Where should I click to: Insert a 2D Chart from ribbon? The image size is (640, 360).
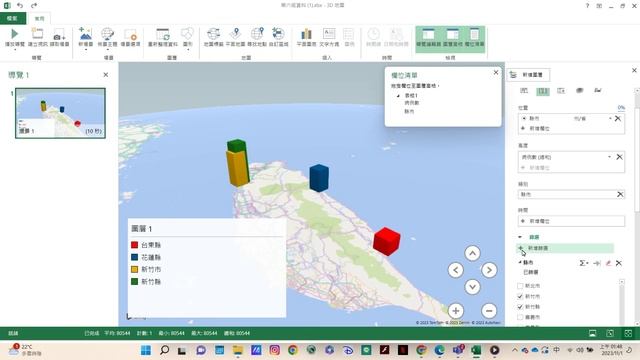(307, 34)
